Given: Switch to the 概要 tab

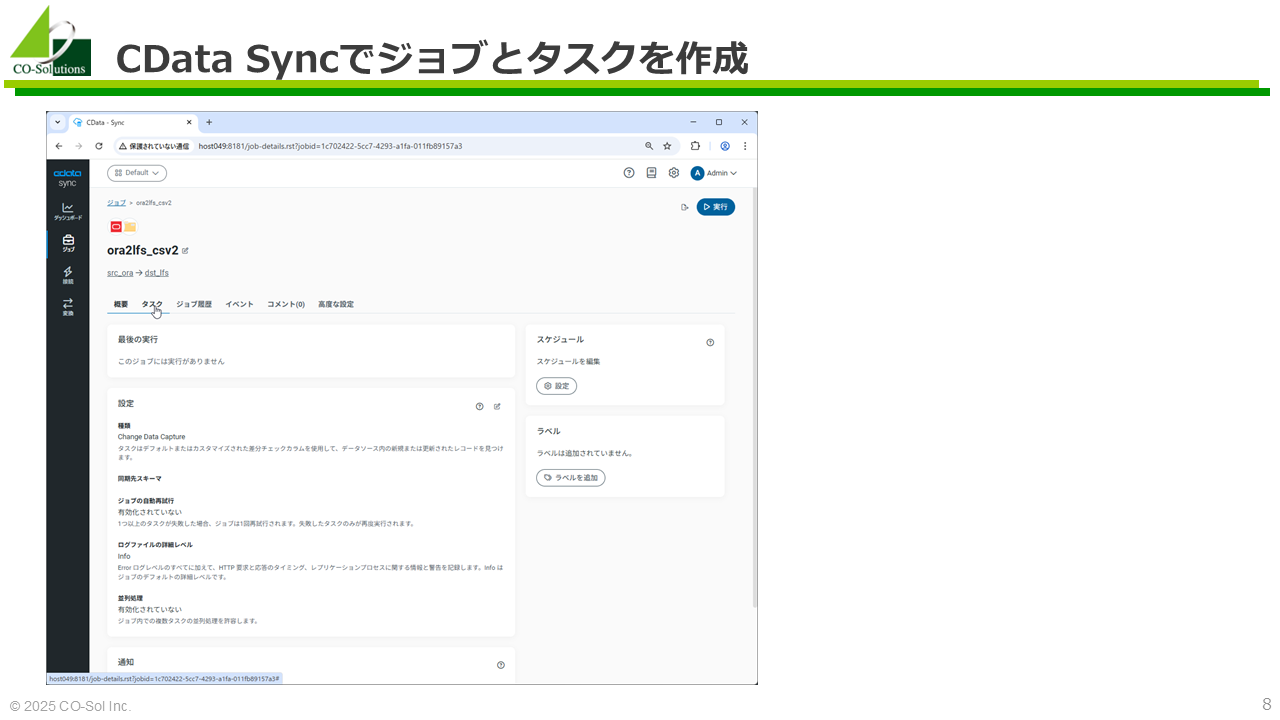Looking at the screenshot, I should pyautogui.click(x=121, y=304).
